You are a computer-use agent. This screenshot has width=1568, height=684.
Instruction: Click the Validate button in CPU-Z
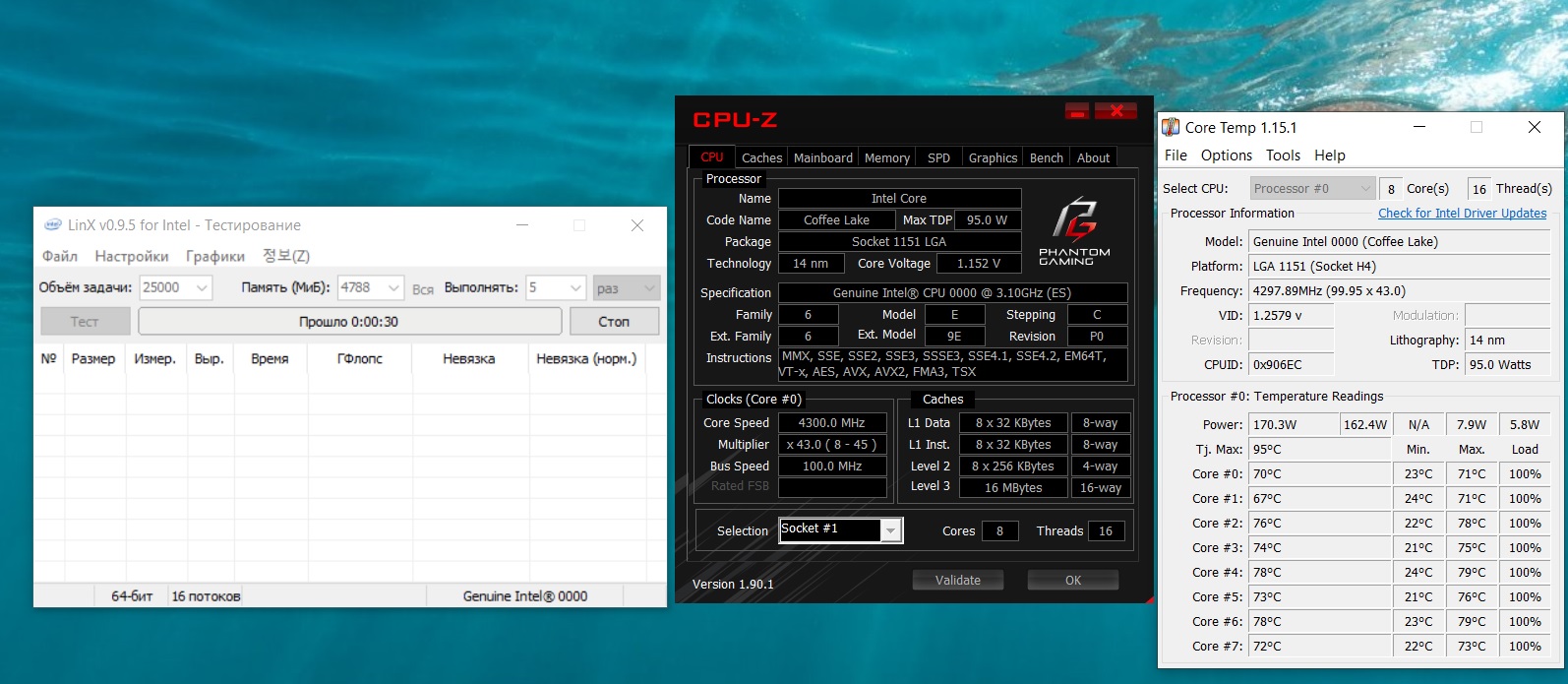pos(958,581)
